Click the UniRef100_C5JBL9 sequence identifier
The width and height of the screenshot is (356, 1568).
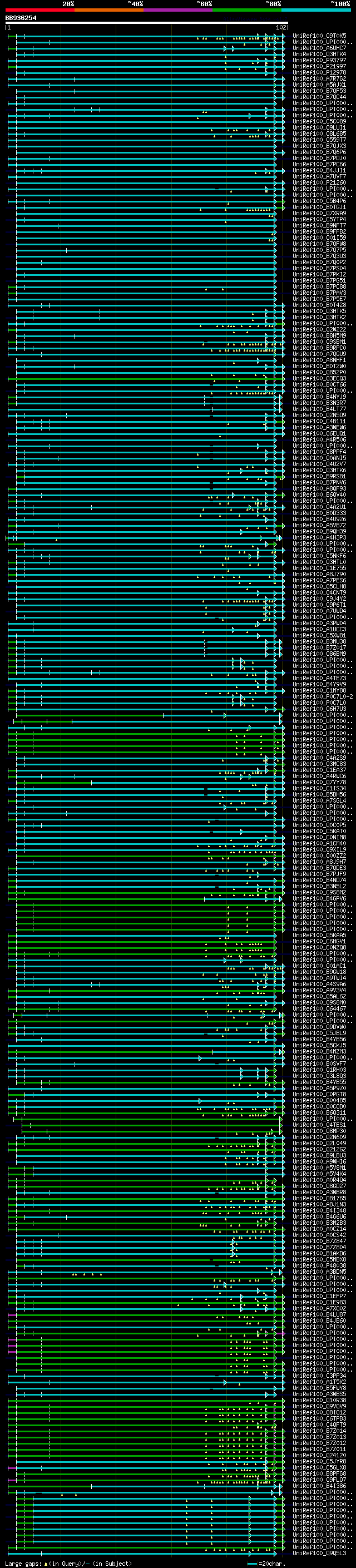point(319,1033)
